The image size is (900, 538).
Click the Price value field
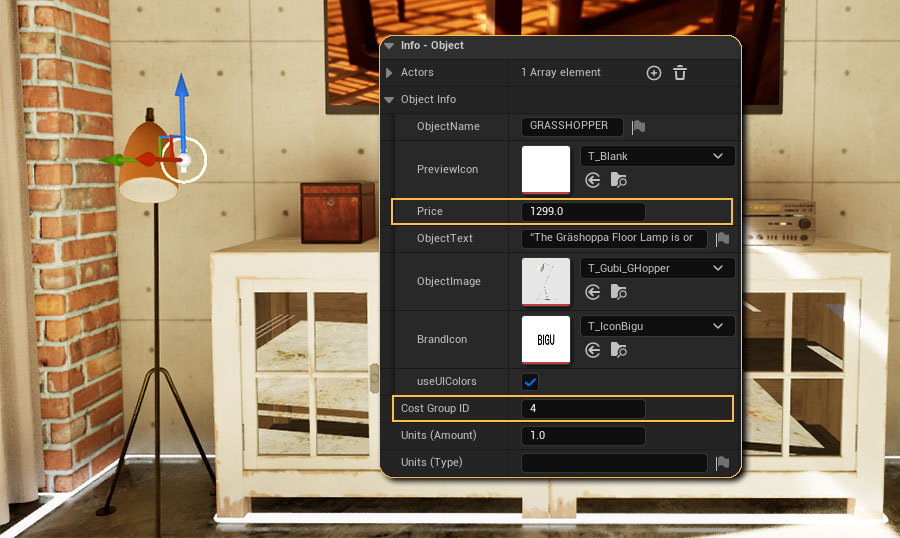point(583,212)
